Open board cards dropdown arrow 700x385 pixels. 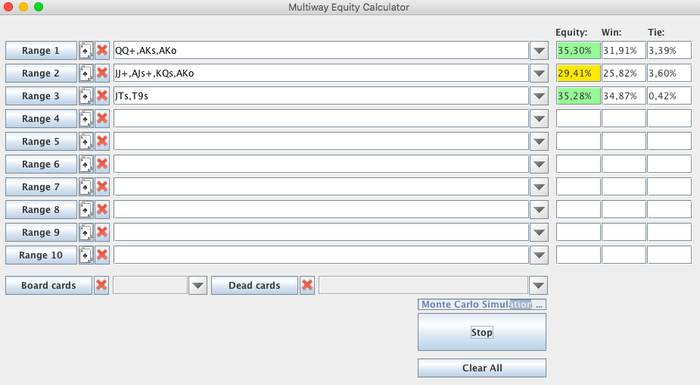198,285
